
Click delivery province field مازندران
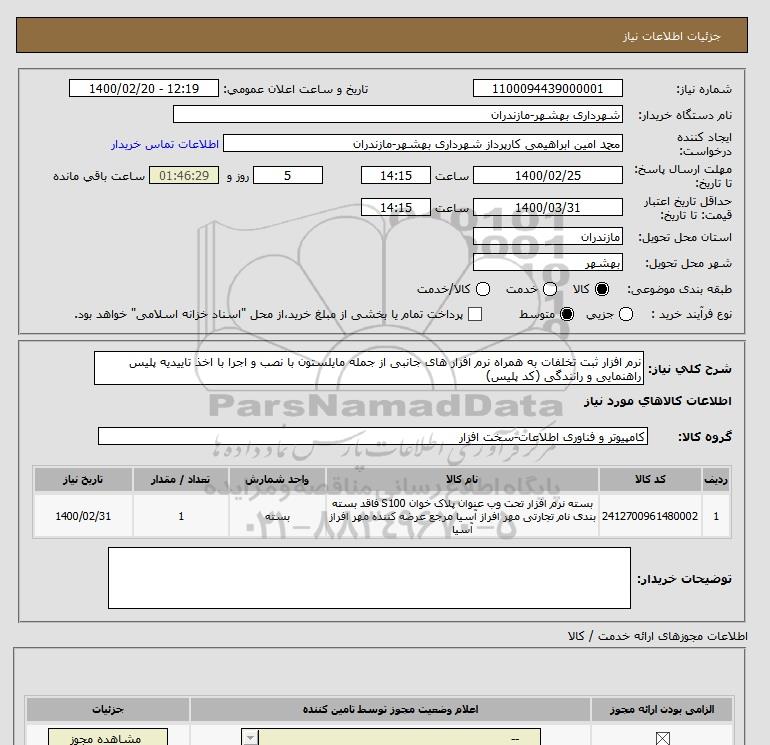tap(548, 237)
